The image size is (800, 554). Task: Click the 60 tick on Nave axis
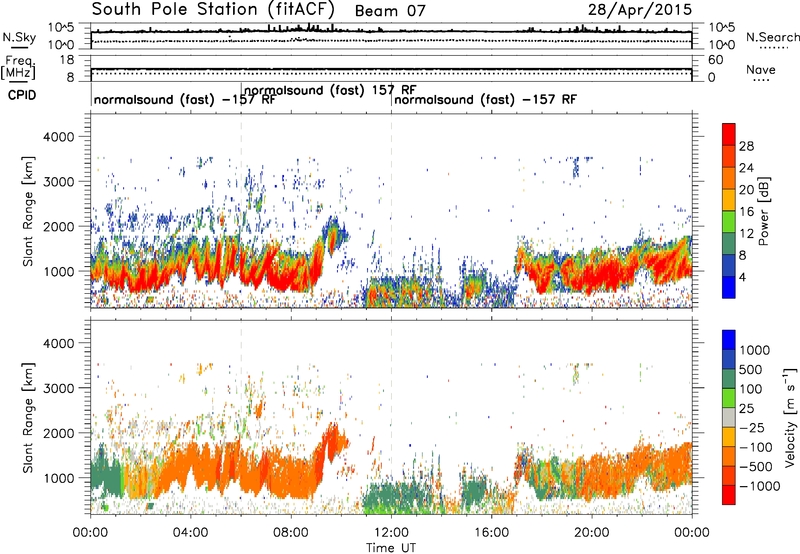716,60
